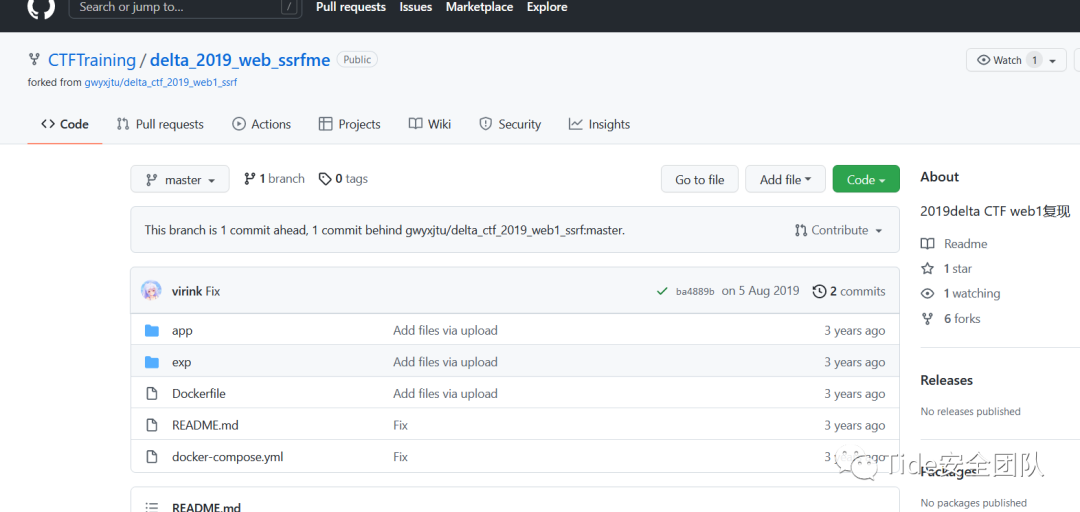Click the GitHub Octocat logo
1080x512 pixels.
click(x=41, y=7)
